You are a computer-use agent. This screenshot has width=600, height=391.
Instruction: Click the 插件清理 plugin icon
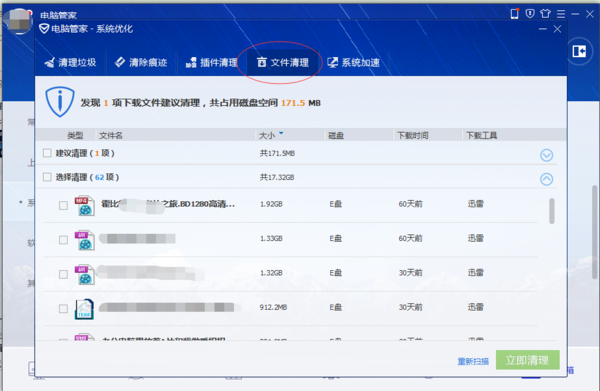coord(191,62)
